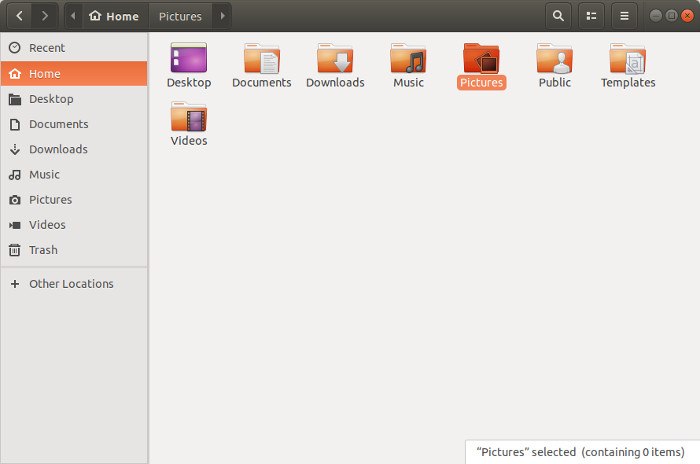This screenshot has height=464, width=700.
Task: Click the sidebar Desktop folder icon
Action: pos(15,99)
